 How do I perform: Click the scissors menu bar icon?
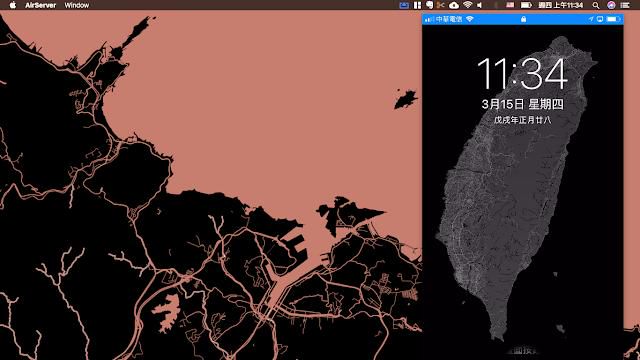pyautogui.click(x=440, y=5)
